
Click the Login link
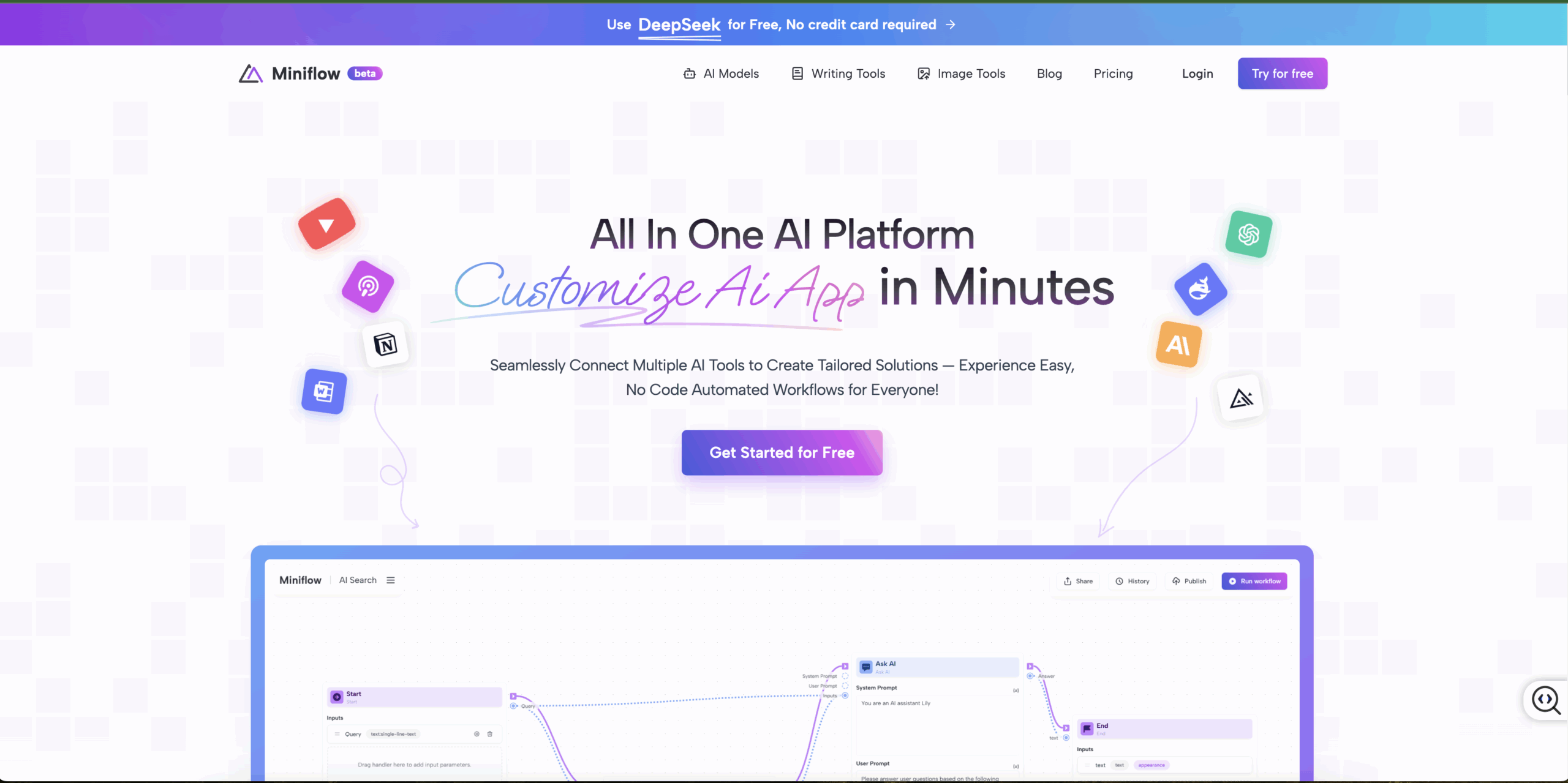click(1197, 74)
